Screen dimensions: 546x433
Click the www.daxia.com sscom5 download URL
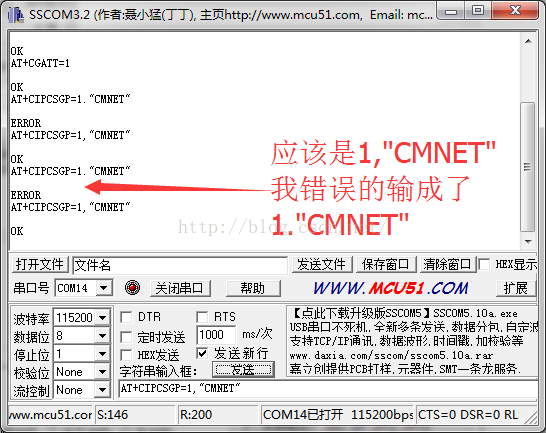[391, 356]
